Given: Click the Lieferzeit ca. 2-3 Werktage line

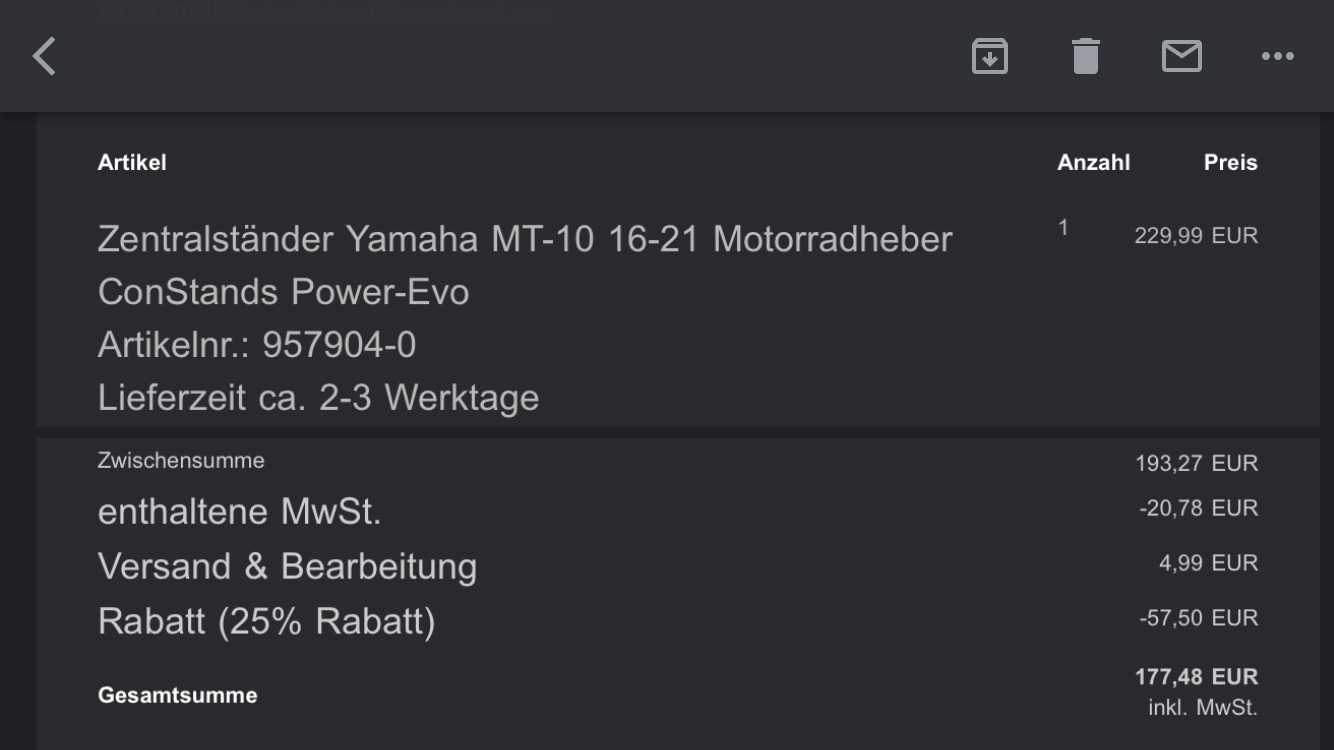Looking at the screenshot, I should point(318,398).
